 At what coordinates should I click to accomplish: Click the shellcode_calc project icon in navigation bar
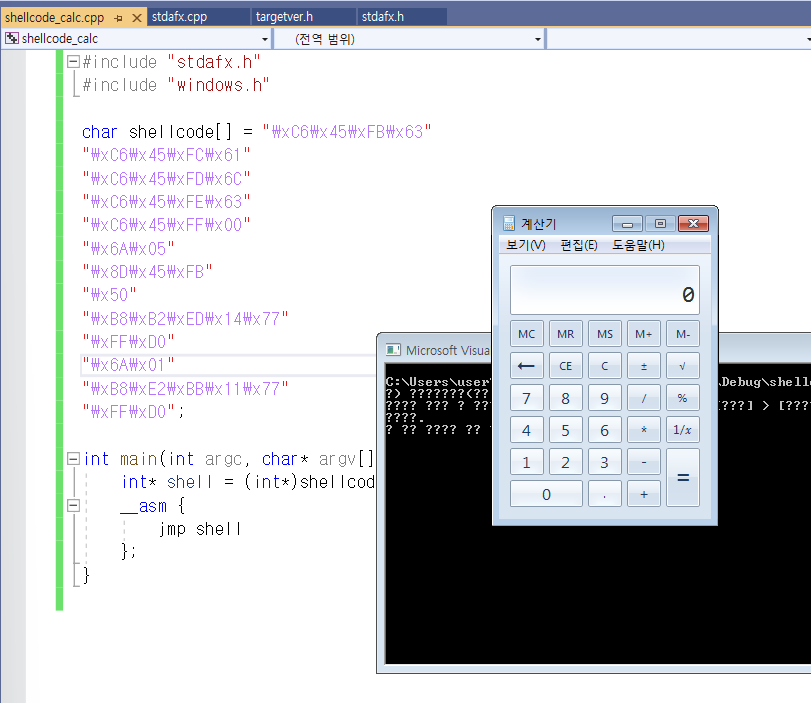[x=12, y=38]
